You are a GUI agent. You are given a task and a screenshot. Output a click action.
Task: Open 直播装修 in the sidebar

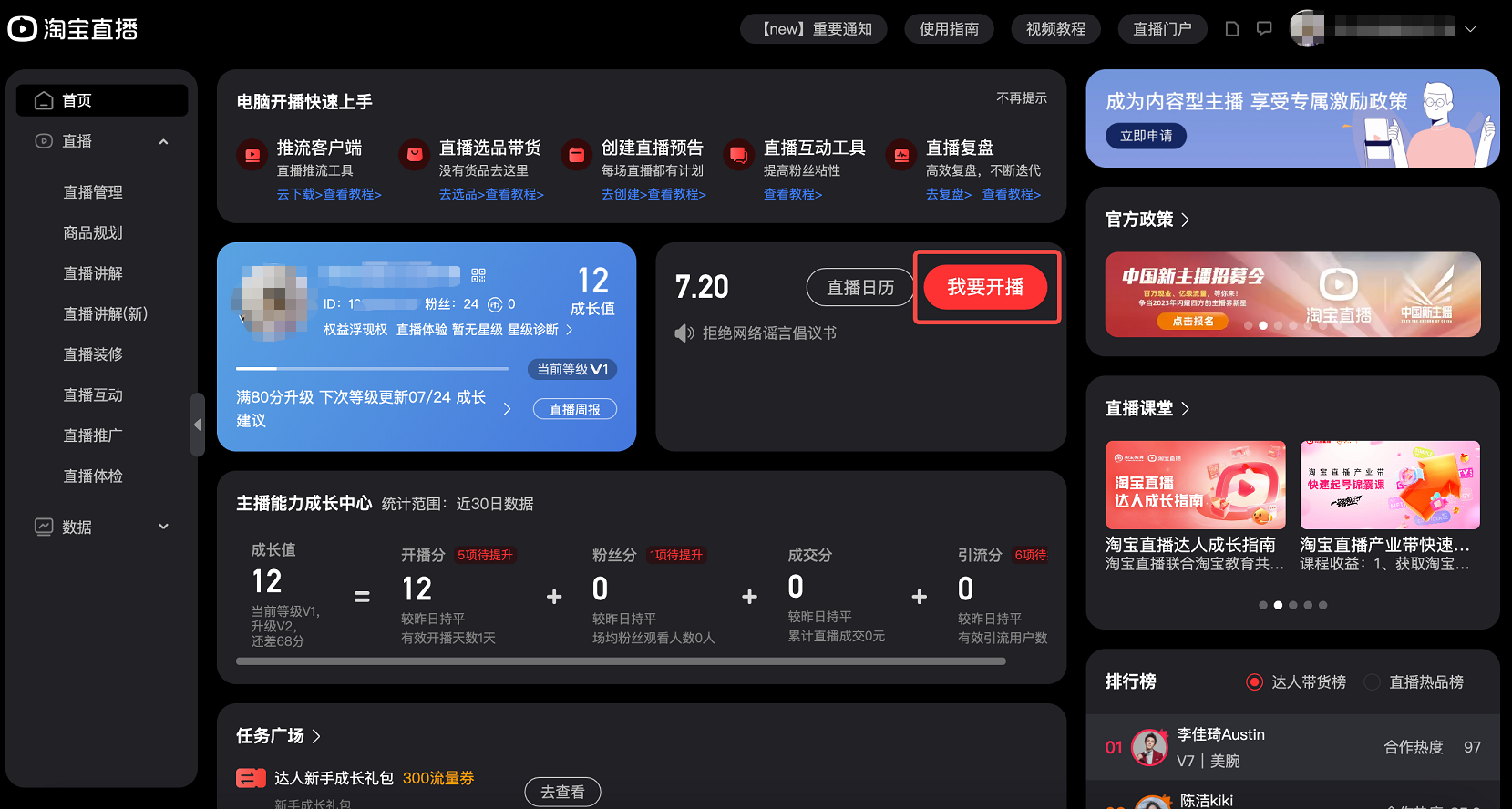click(93, 354)
